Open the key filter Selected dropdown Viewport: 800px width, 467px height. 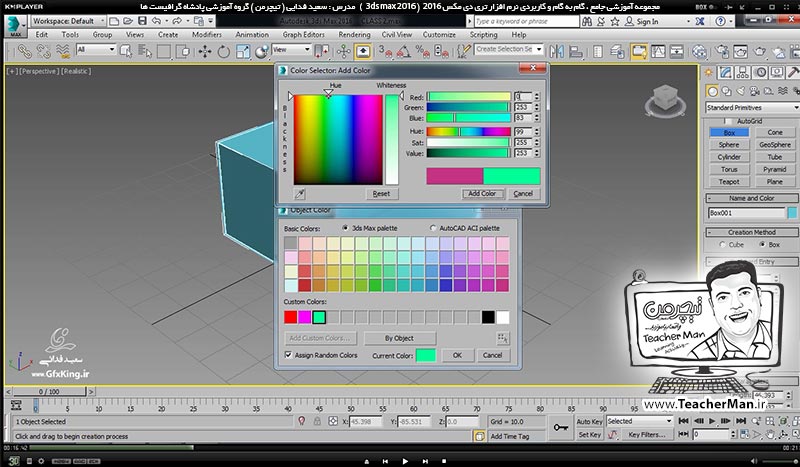[x=639, y=421]
